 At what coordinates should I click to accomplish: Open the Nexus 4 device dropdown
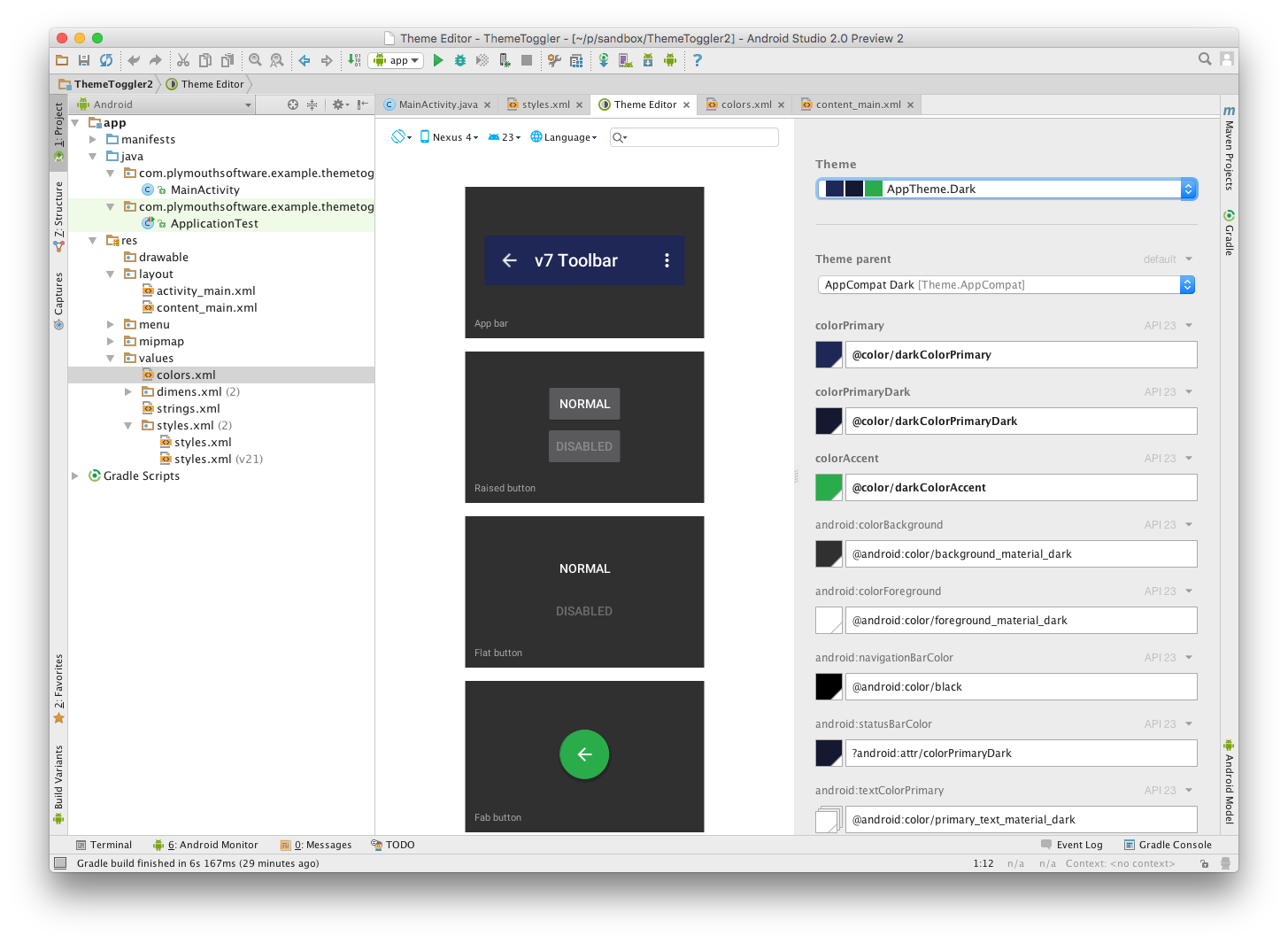(449, 137)
